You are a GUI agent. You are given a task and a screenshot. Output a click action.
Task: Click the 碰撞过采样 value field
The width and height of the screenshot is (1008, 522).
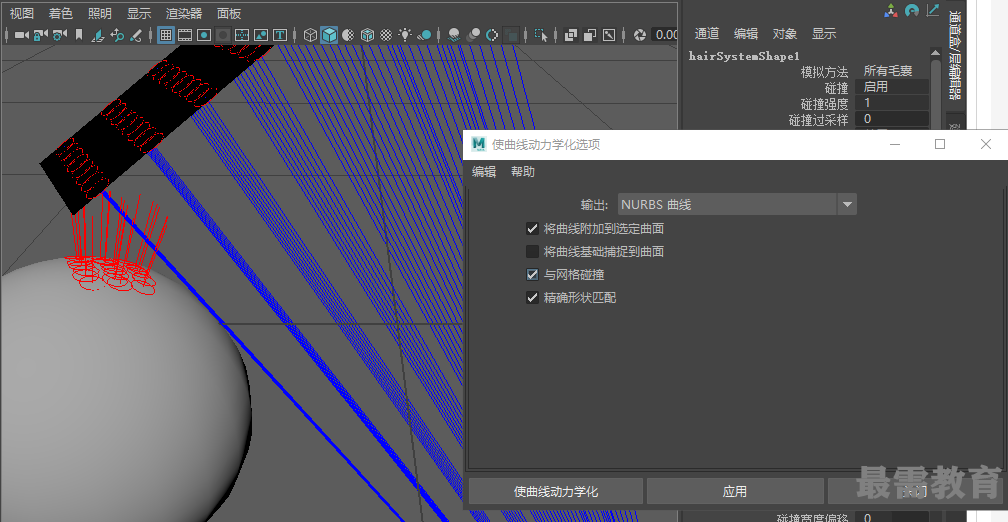892,119
